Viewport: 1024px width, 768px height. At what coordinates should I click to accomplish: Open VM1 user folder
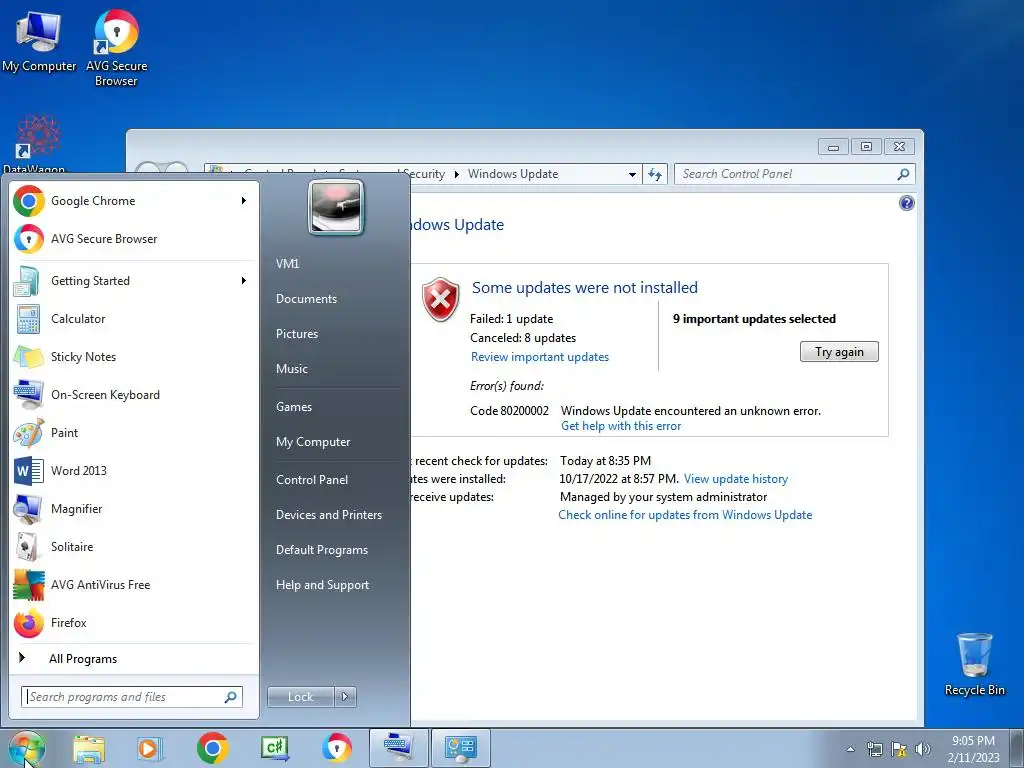[287, 264]
